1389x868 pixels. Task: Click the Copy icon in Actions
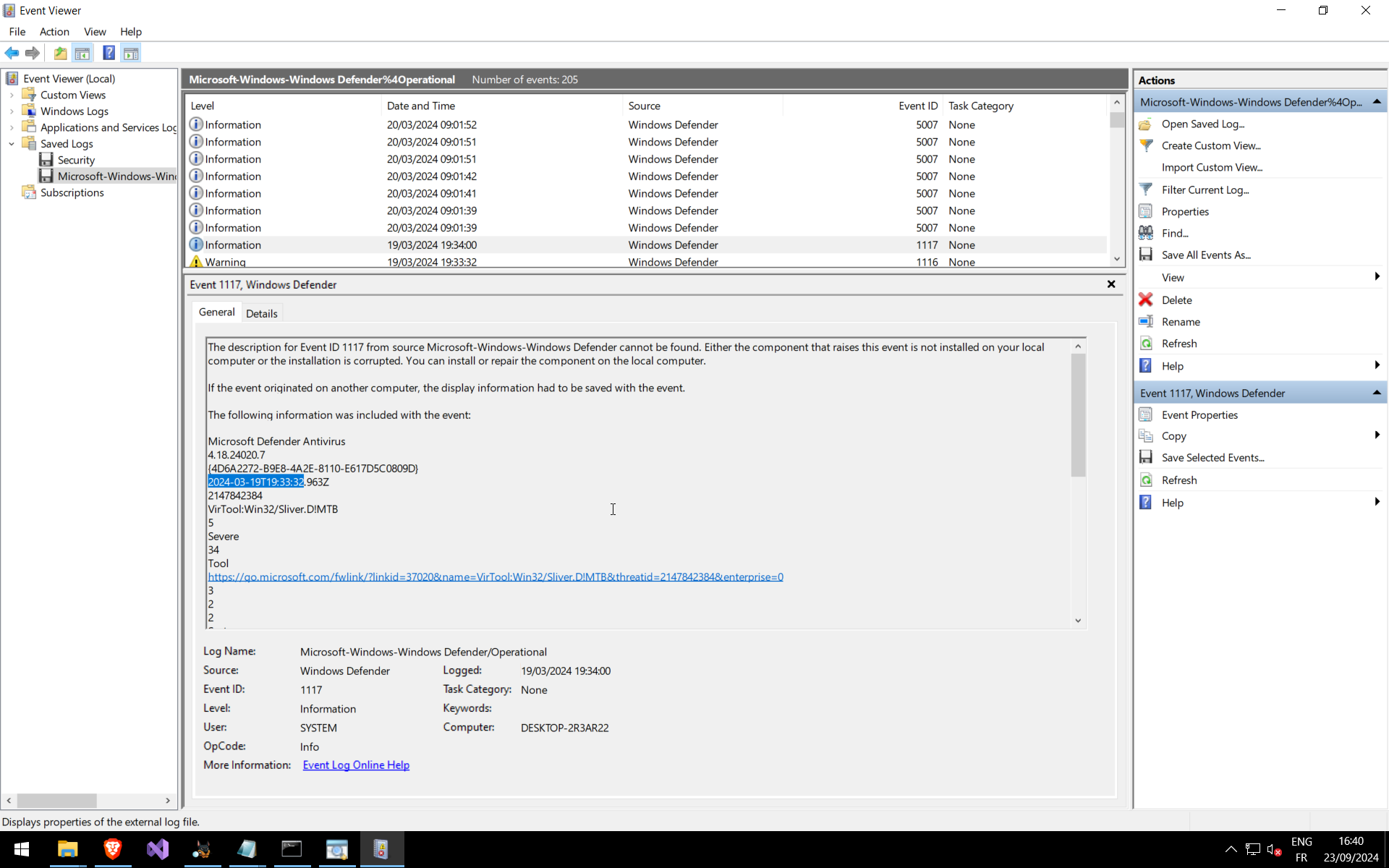click(x=1146, y=436)
